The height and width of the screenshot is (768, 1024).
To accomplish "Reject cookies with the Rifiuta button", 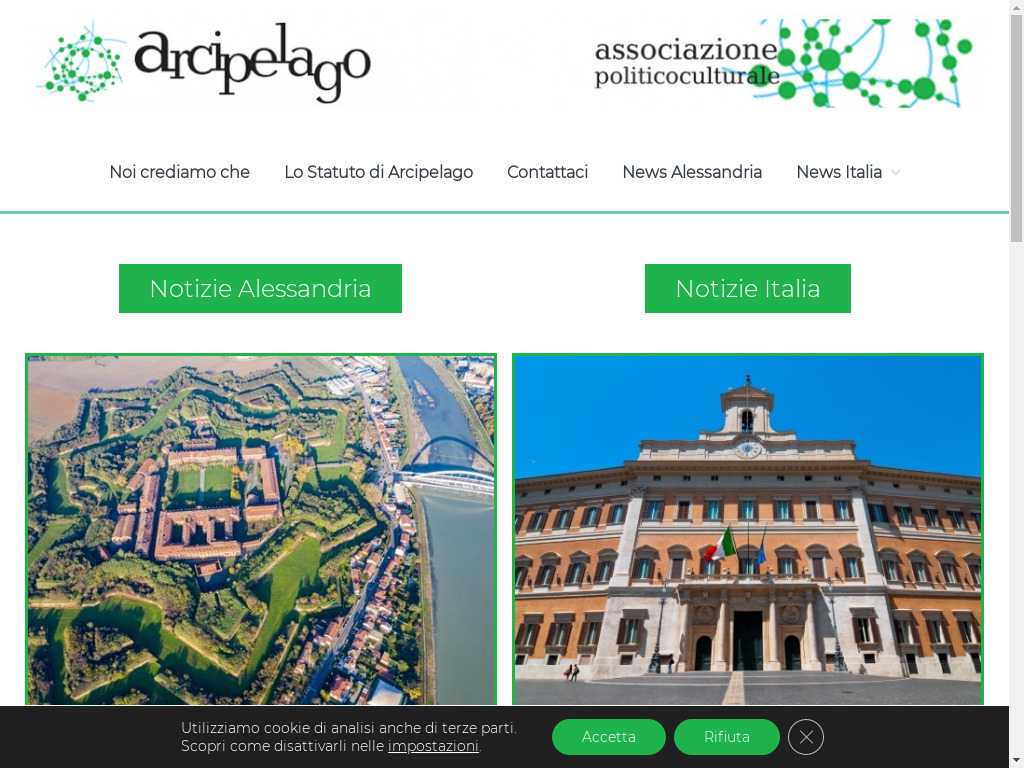I will pyautogui.click(x=727, y=737).
